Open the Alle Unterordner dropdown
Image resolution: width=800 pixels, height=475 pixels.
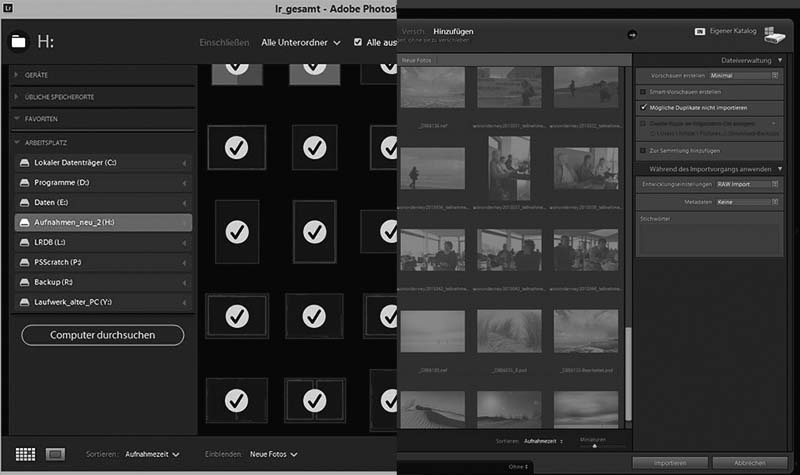[300, 43]
